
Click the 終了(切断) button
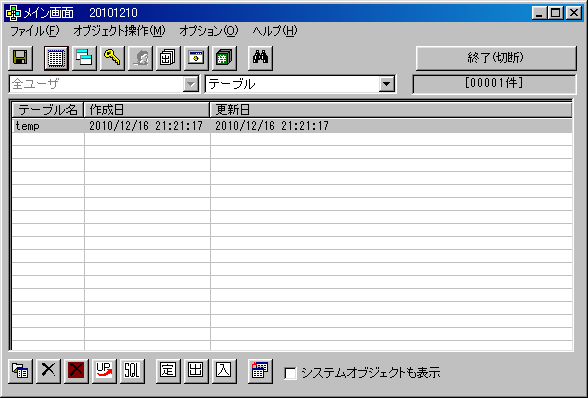click(x=496, y=58)
